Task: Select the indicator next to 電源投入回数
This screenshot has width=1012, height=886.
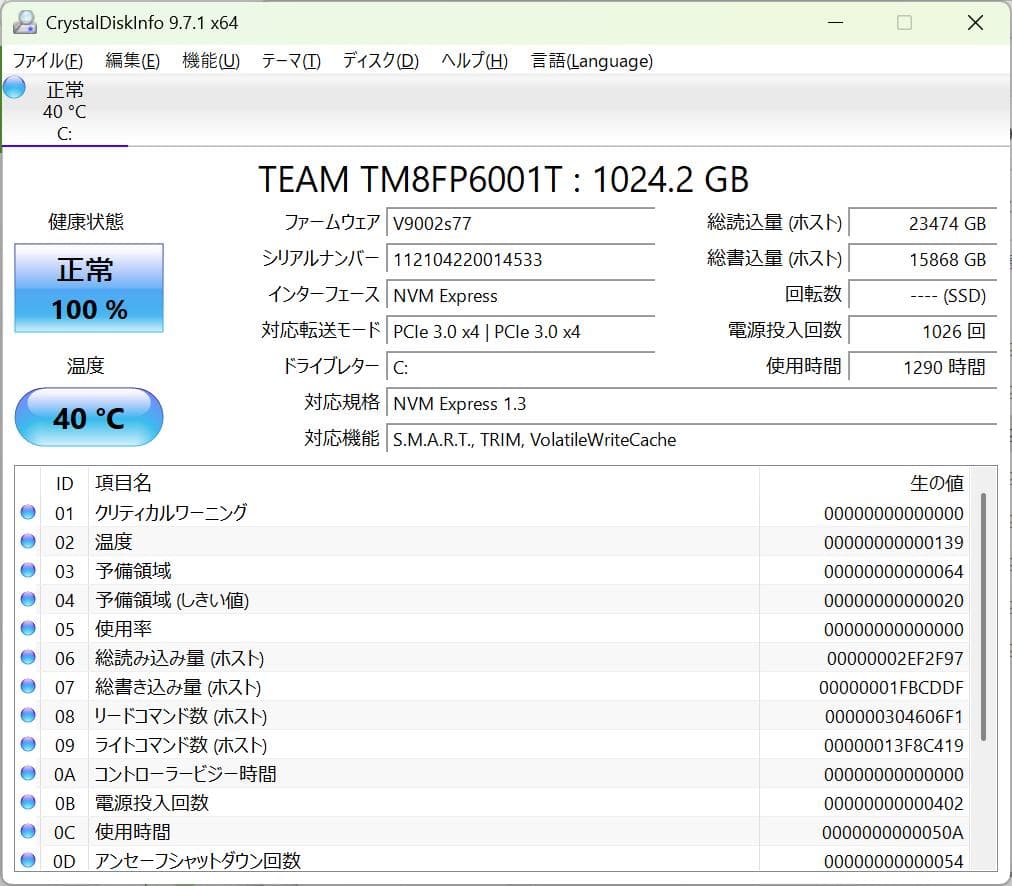Action: pyautogui.click(x=29, y=803)
